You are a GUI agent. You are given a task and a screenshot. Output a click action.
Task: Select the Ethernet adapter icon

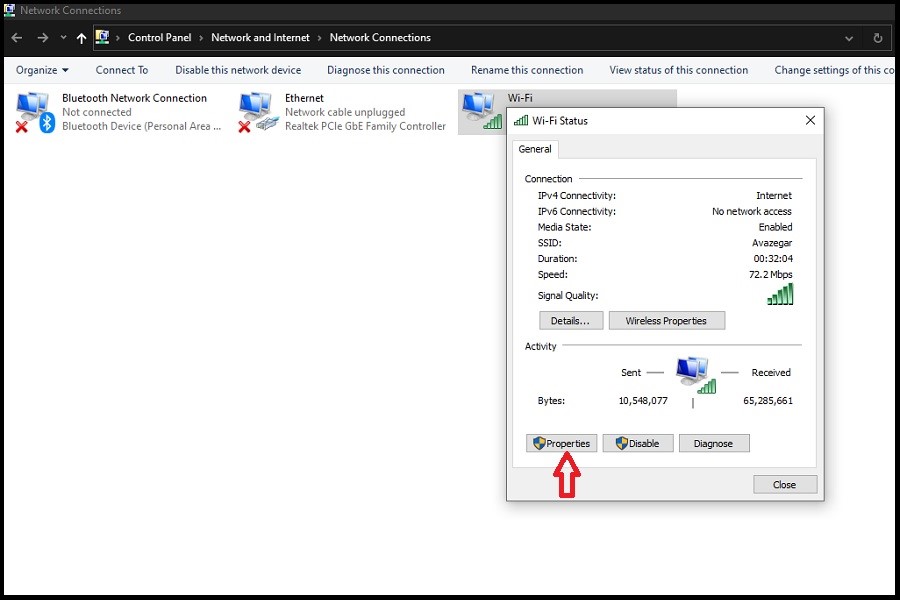(x=257, y=112)
